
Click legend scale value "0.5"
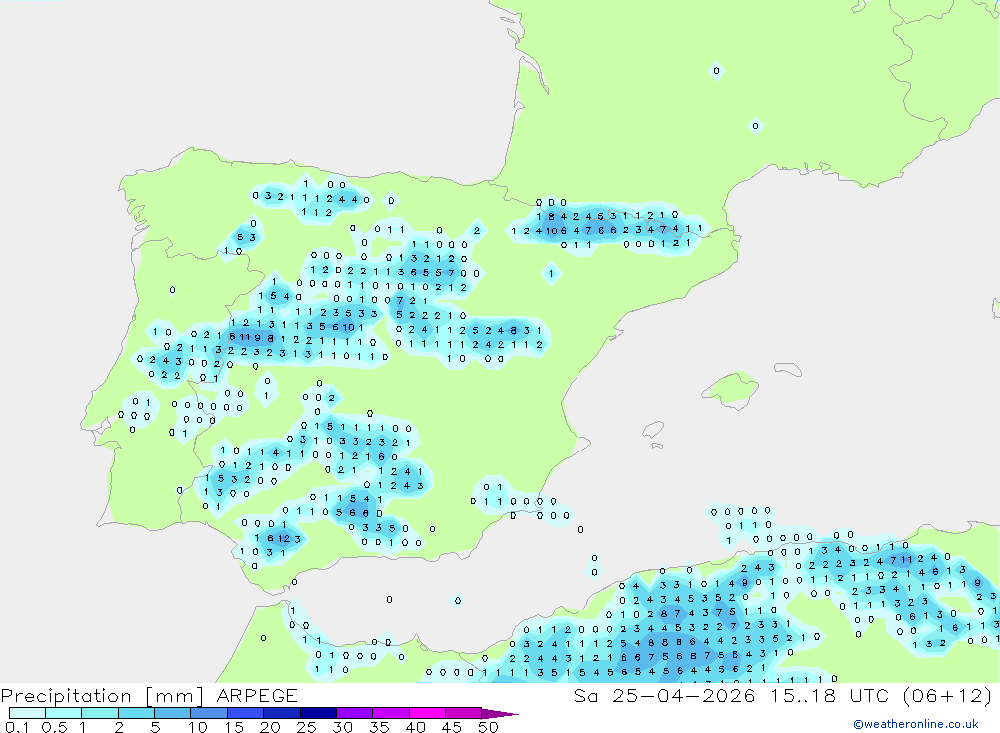[x=54, y=727]
